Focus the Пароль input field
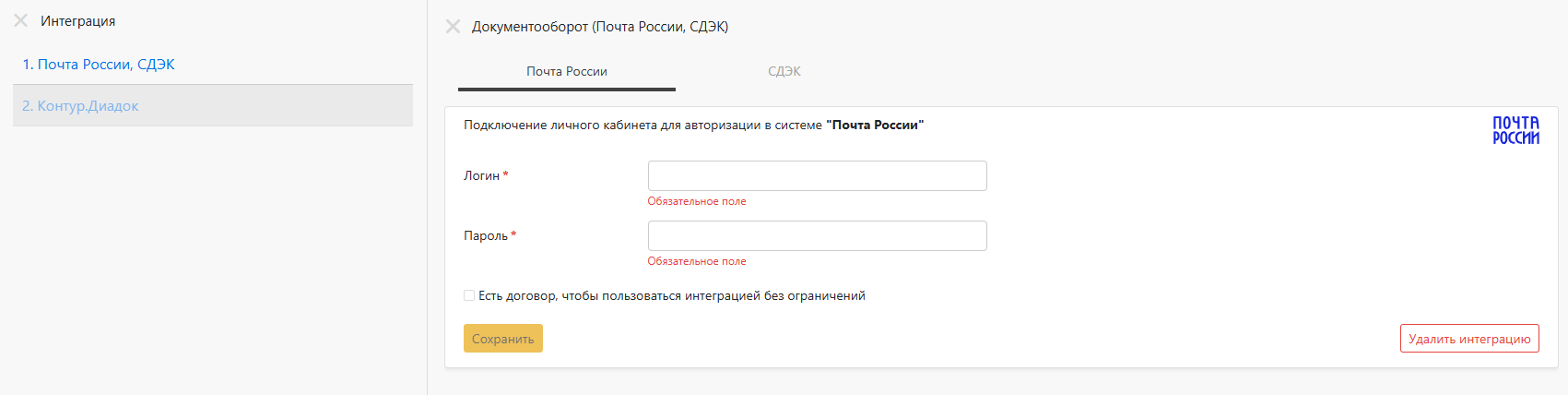Viewport: 1568px width, 395px height. pyautogui.click(x=817, y=236)
